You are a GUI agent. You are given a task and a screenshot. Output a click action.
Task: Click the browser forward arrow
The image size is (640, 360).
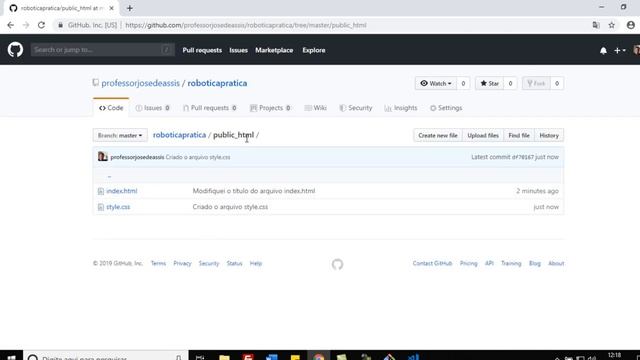coord(26,25)
